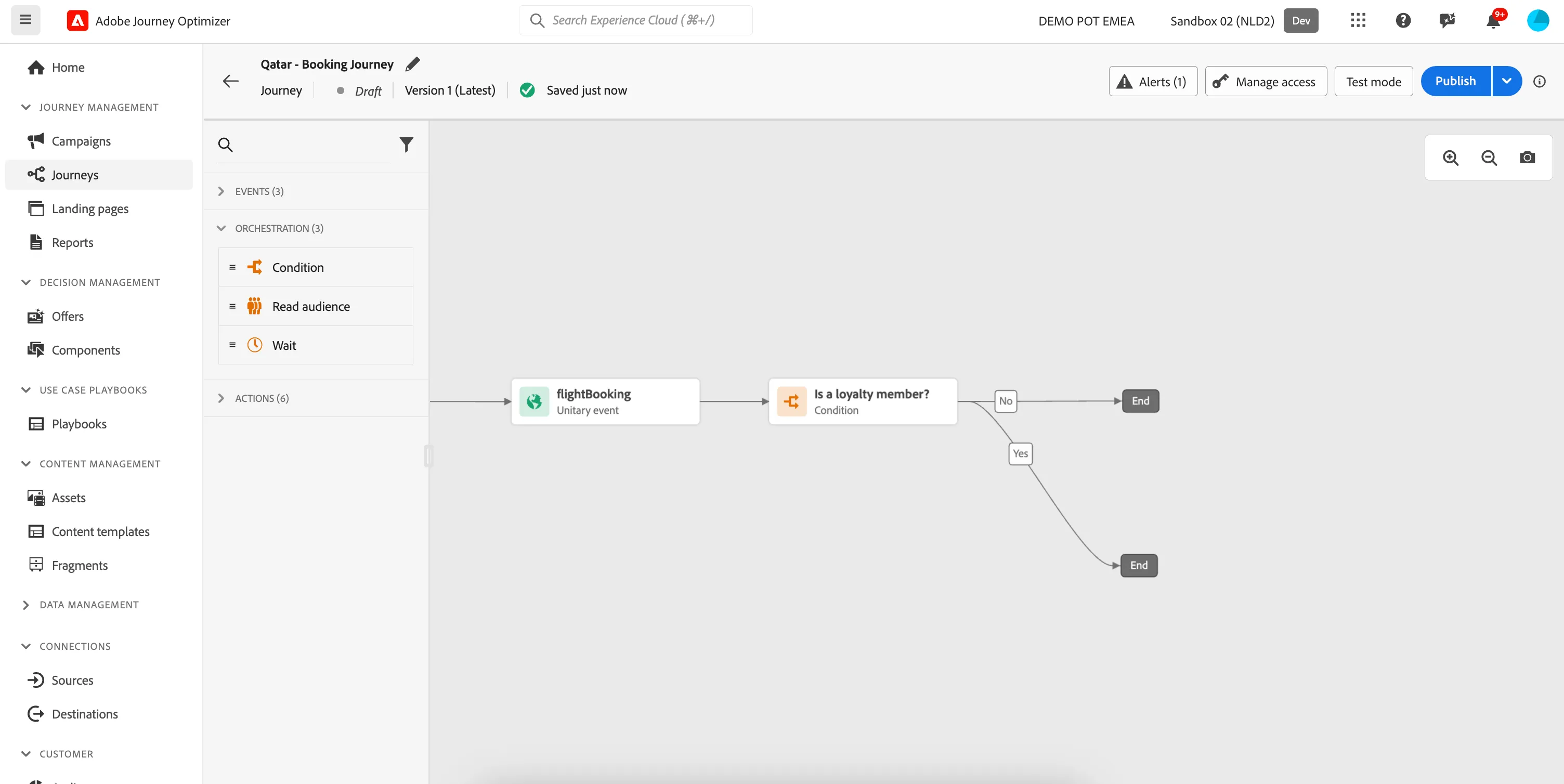Click the No branch label
Viewport: 1564px width, 784px height.
click(1006, 401)
